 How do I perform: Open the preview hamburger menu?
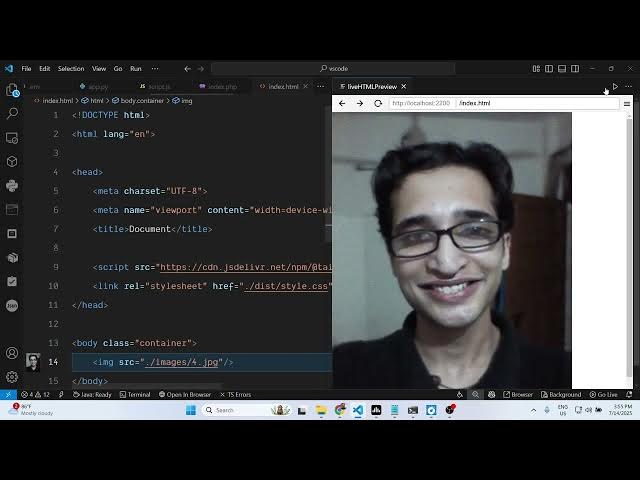(x=627, y=104)
